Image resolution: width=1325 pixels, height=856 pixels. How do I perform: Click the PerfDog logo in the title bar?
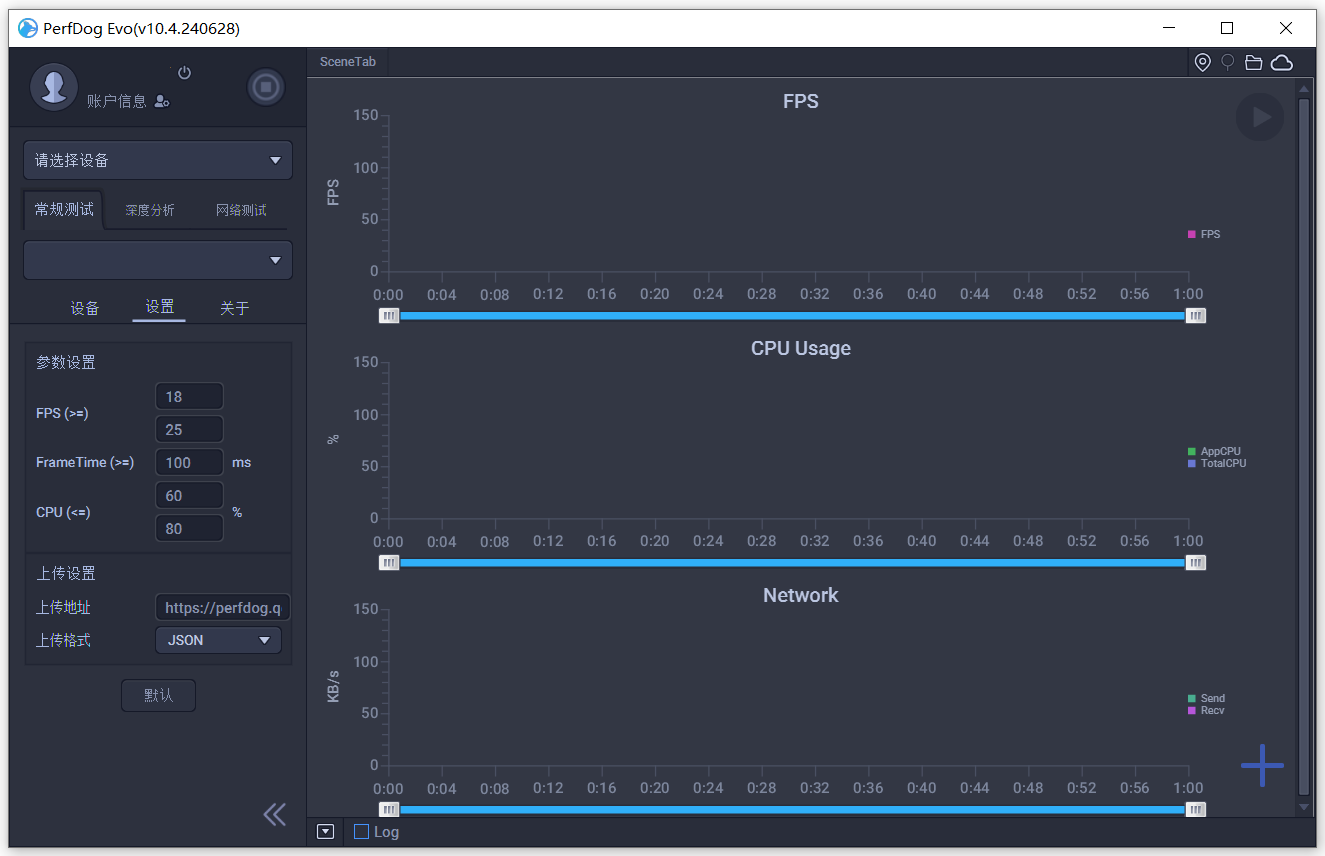coord(28,28)
